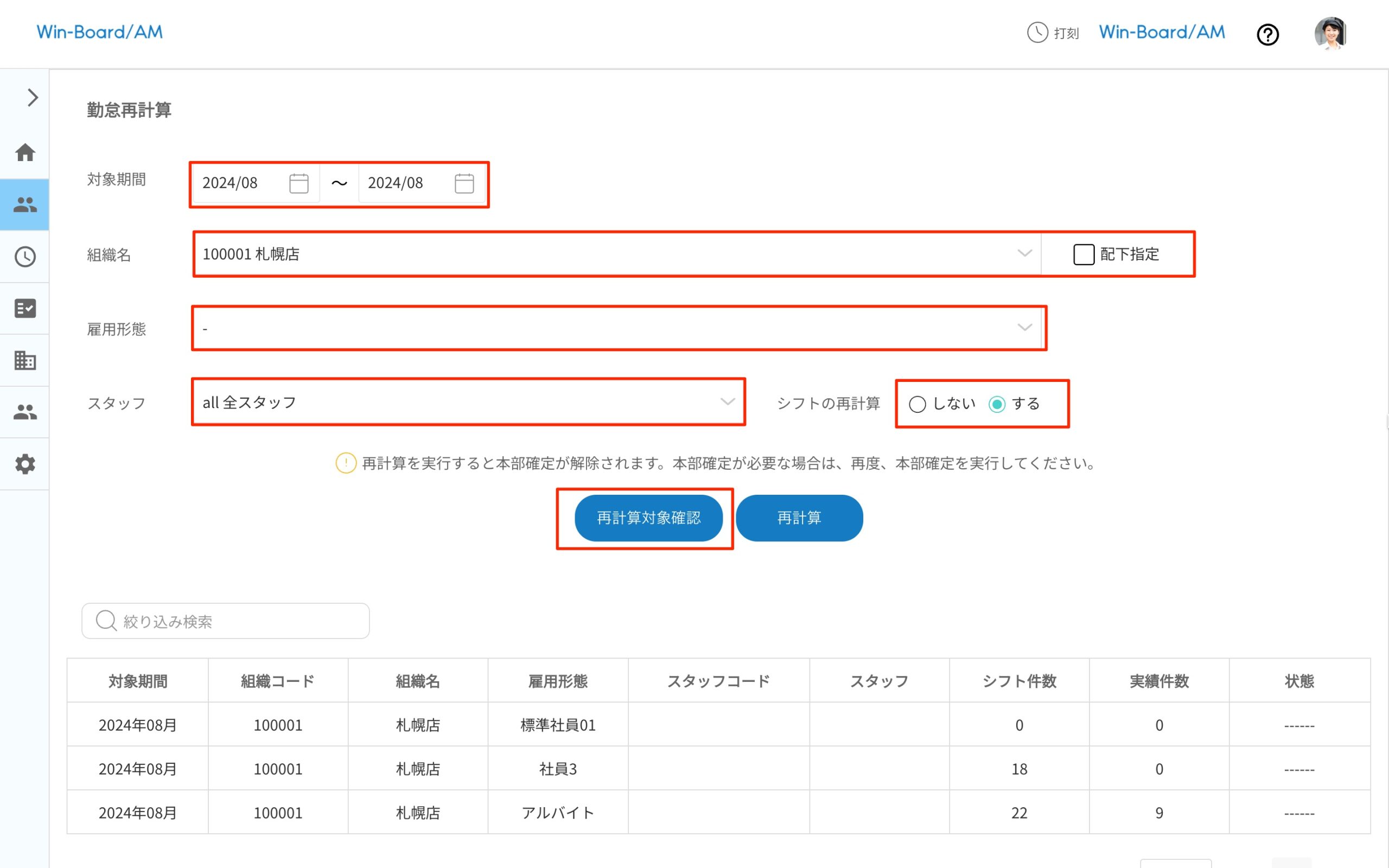Screen dimensions: 1389x868
Task: Open help via the question mark icon
Action: pos(1268,34)
